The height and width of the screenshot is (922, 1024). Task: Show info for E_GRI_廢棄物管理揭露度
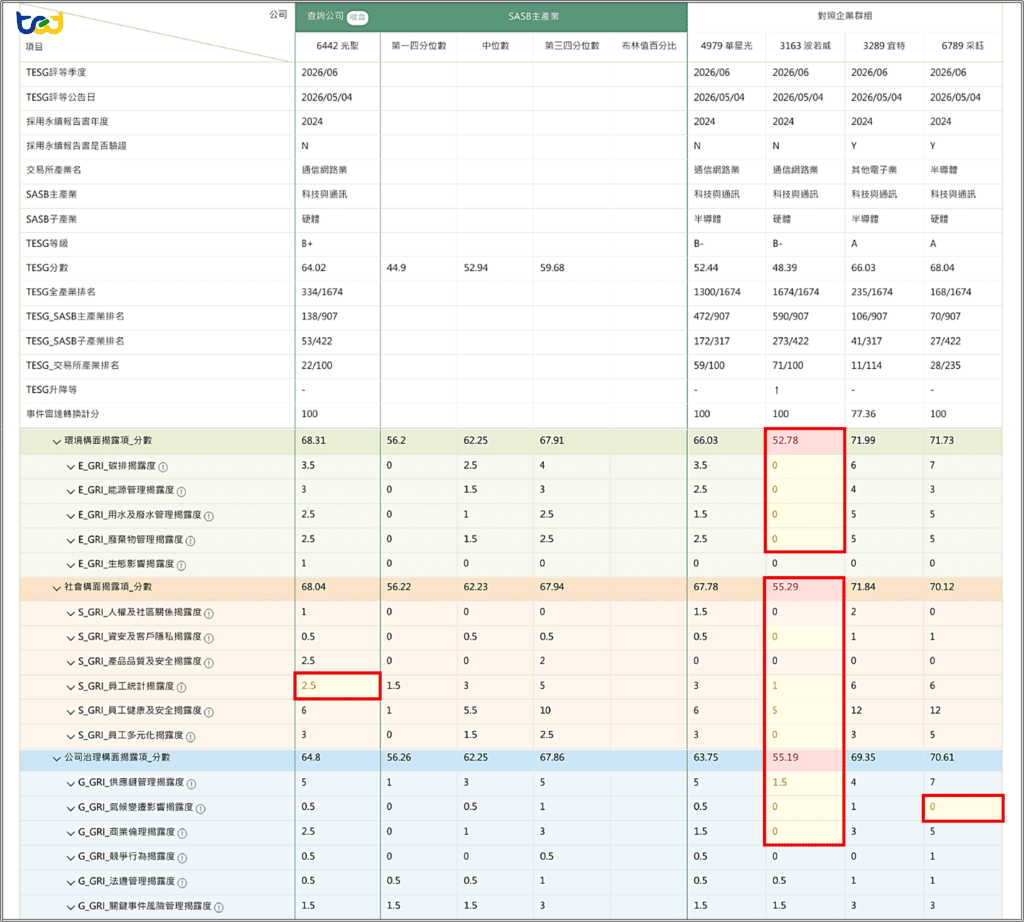point(191,540)
